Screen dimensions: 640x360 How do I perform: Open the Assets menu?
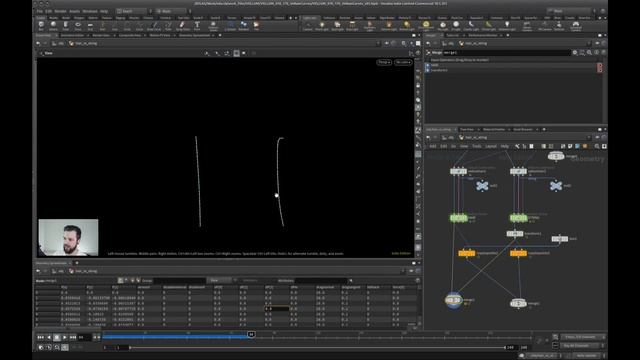coord(74,11)
